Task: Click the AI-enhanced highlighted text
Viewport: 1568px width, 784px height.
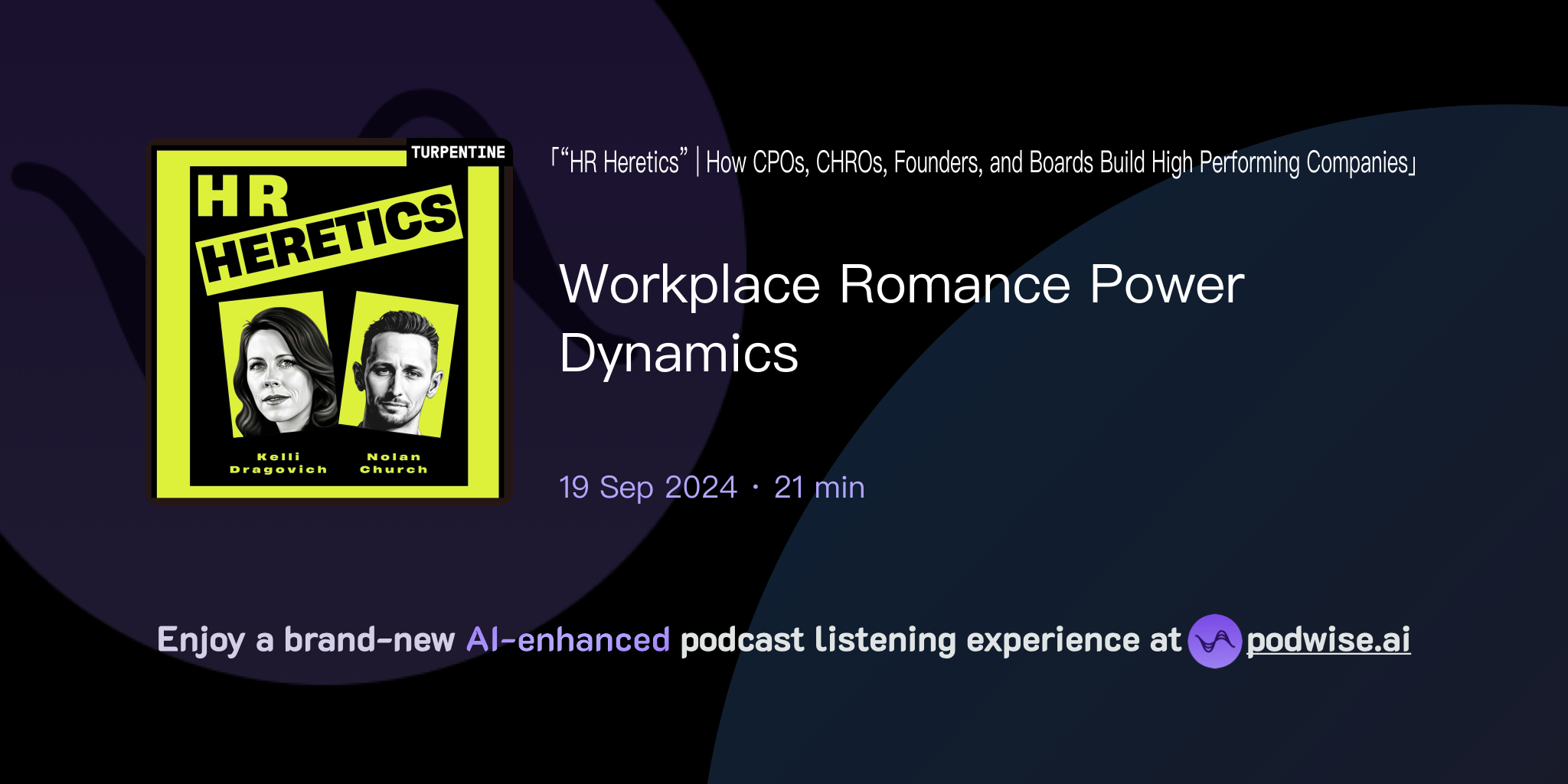Action: click(567, 639)
